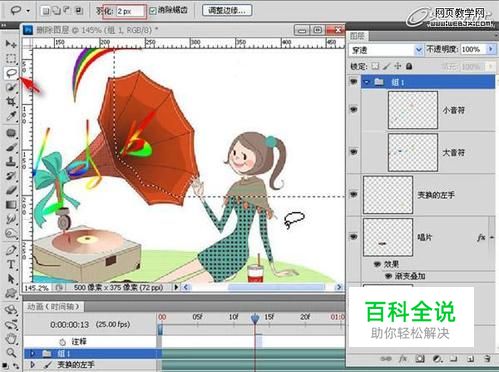The image size is (499, 372).
Task: Click the Add Layer Style fx button
Action: click(403, 359)
